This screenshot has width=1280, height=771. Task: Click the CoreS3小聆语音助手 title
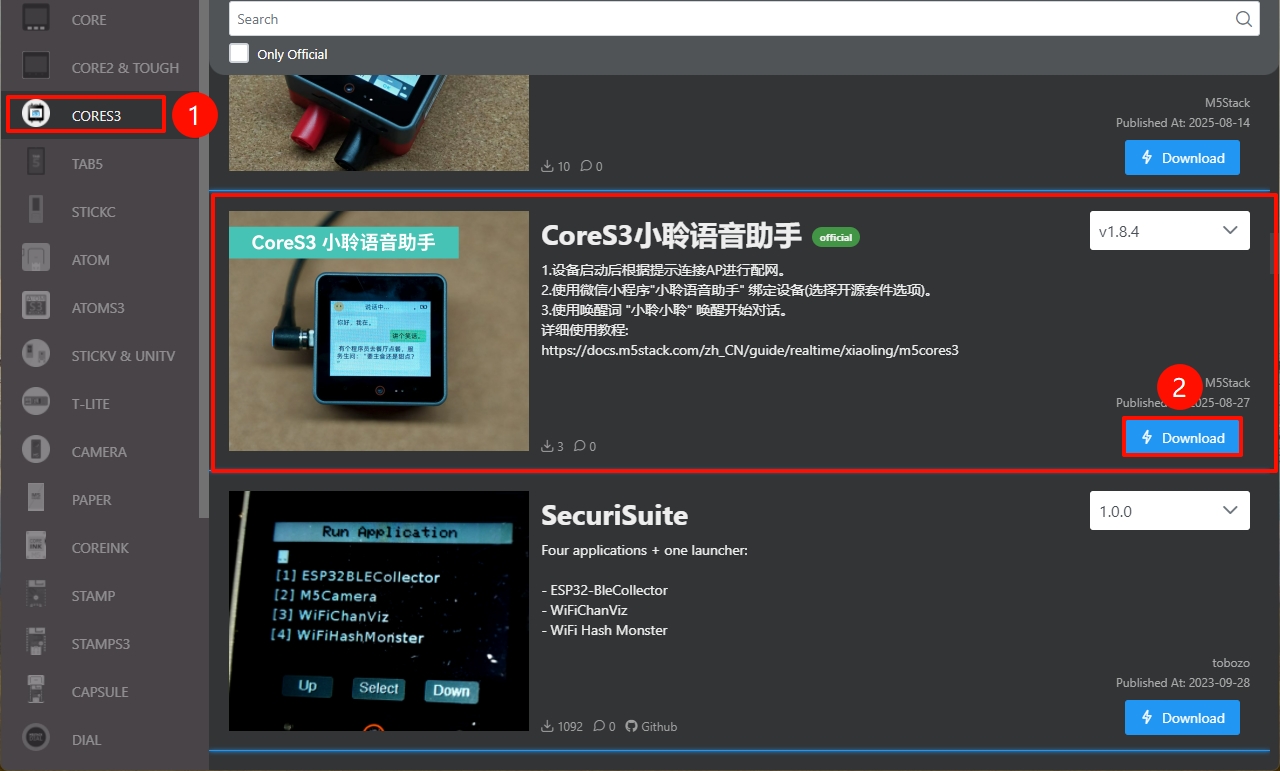coord(671,235)
